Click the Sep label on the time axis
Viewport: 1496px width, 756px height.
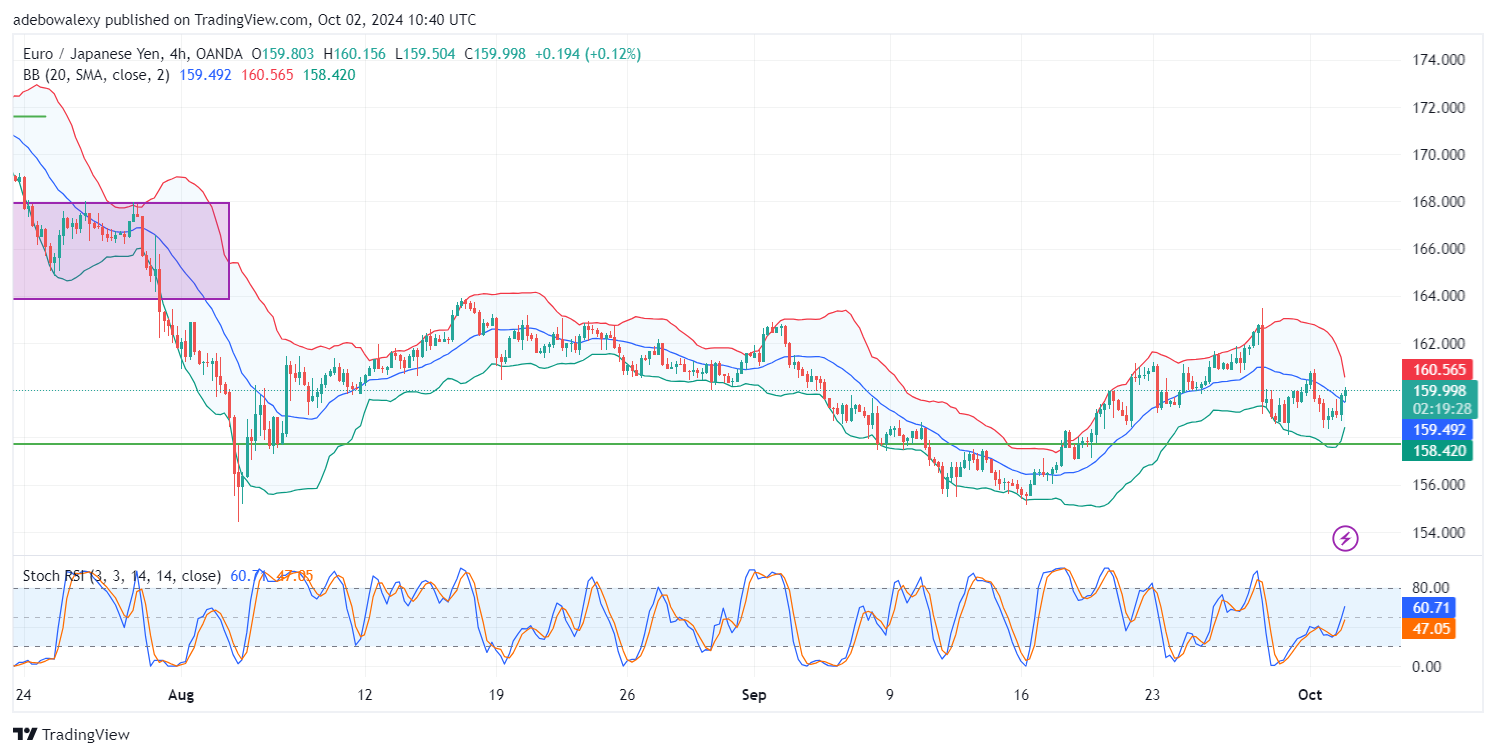pyautogui.click(x=753, y=694)
